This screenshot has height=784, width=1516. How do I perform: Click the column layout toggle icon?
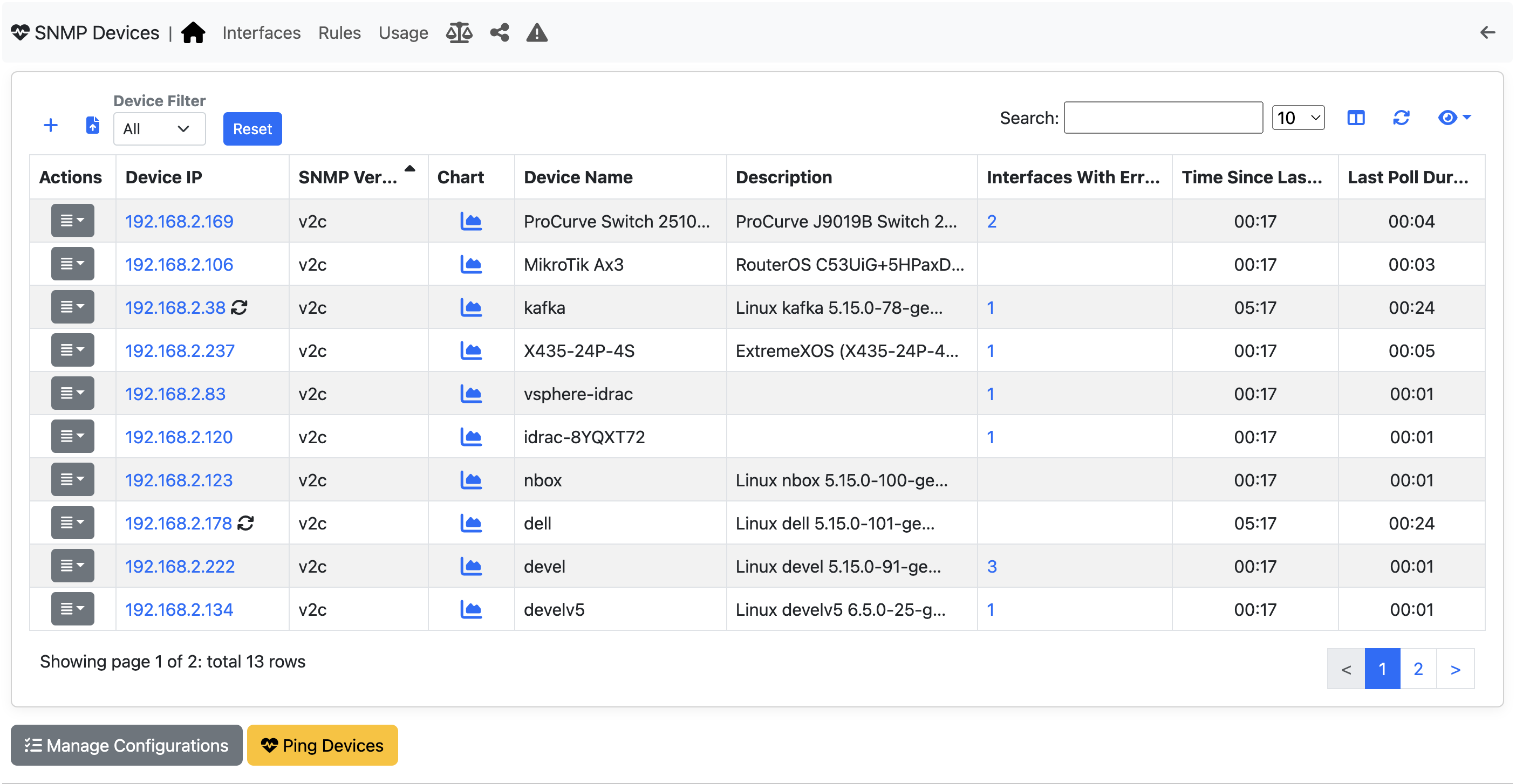[1356, 118]
